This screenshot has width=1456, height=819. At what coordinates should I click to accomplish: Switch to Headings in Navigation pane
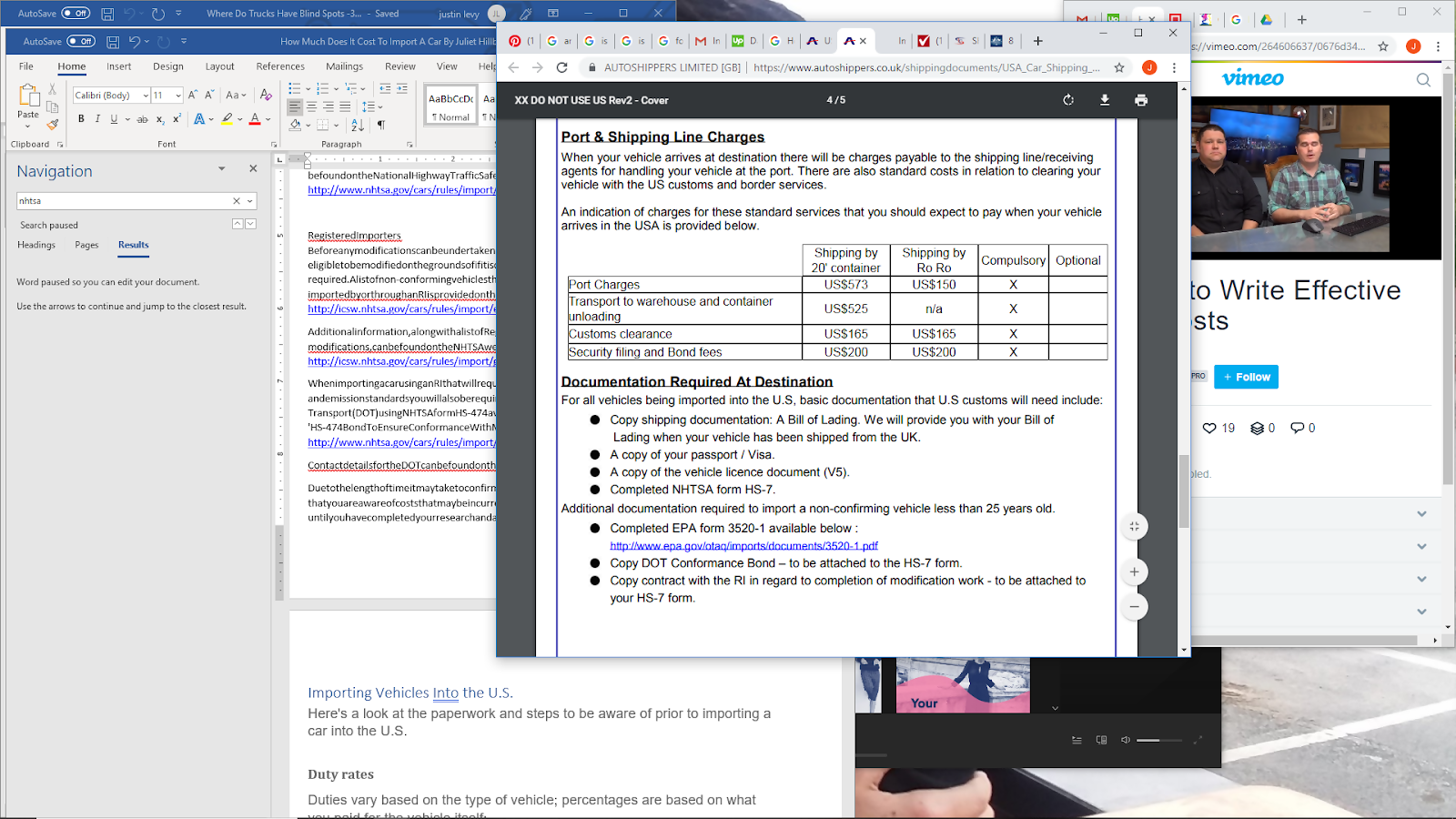pyautogui.click(x=36, y=245)
